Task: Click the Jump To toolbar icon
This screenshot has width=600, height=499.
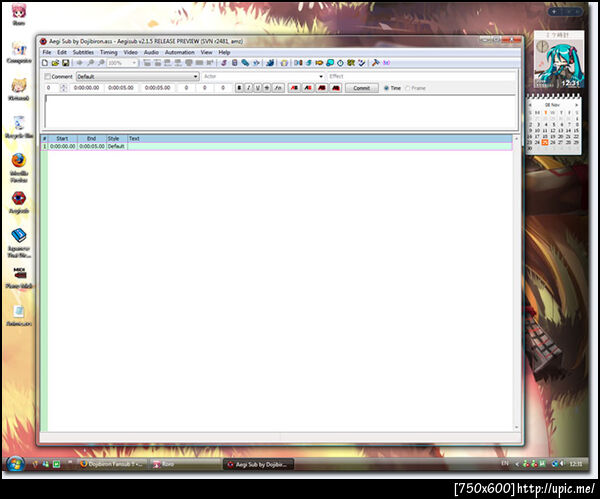Action: tap(79, 63)
